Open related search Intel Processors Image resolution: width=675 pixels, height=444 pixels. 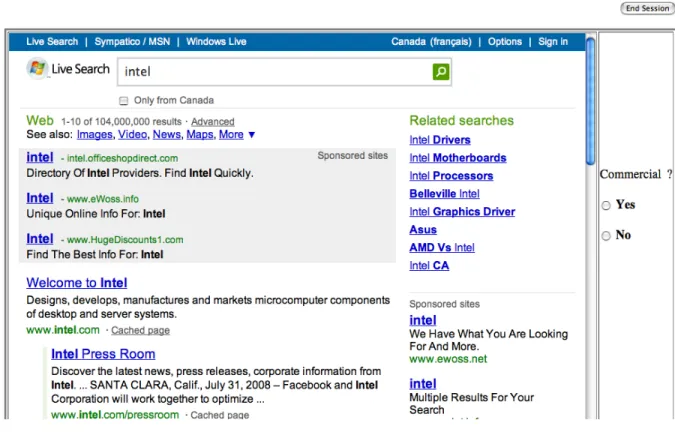click(x=451, y=176)
